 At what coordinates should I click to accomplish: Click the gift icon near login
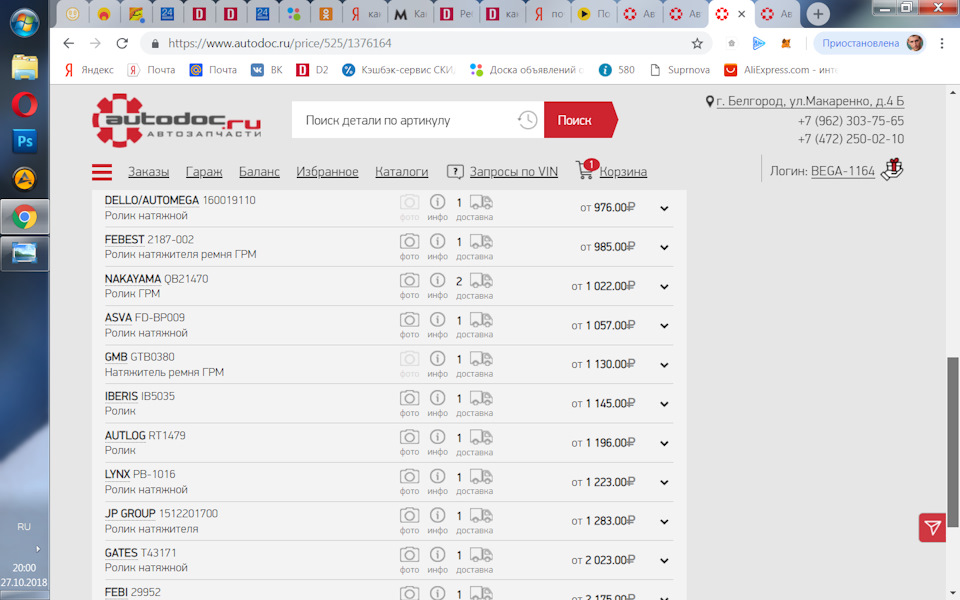click(x=892, y=169)
